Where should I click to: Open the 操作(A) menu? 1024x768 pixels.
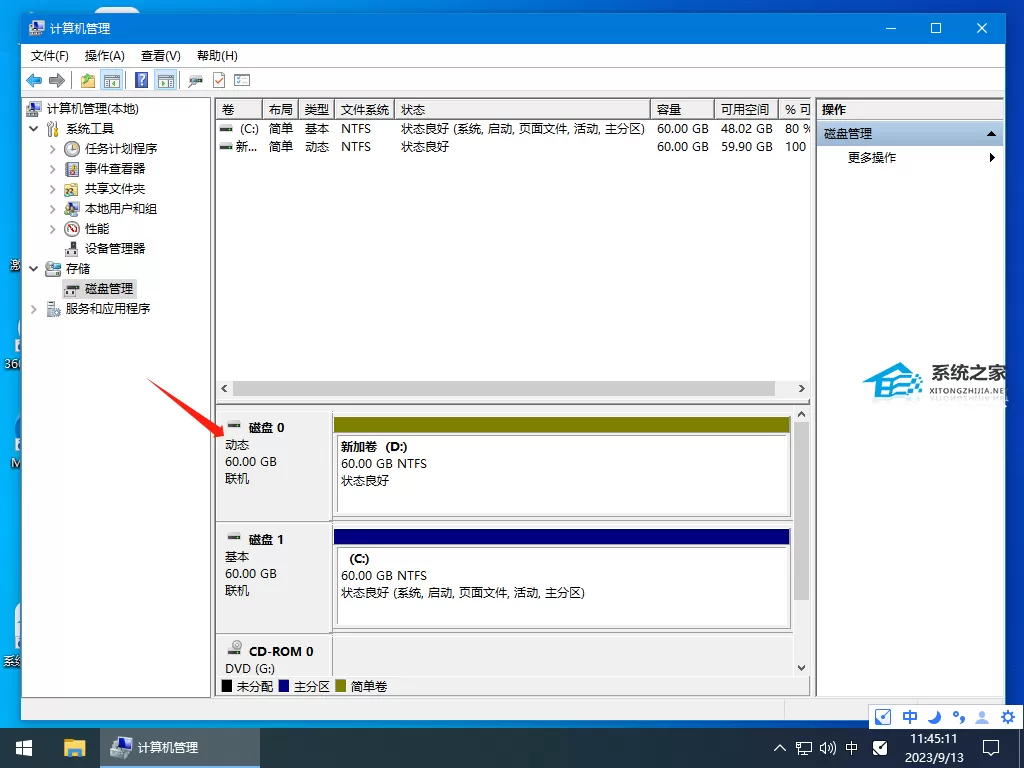[x=104, y=56]
